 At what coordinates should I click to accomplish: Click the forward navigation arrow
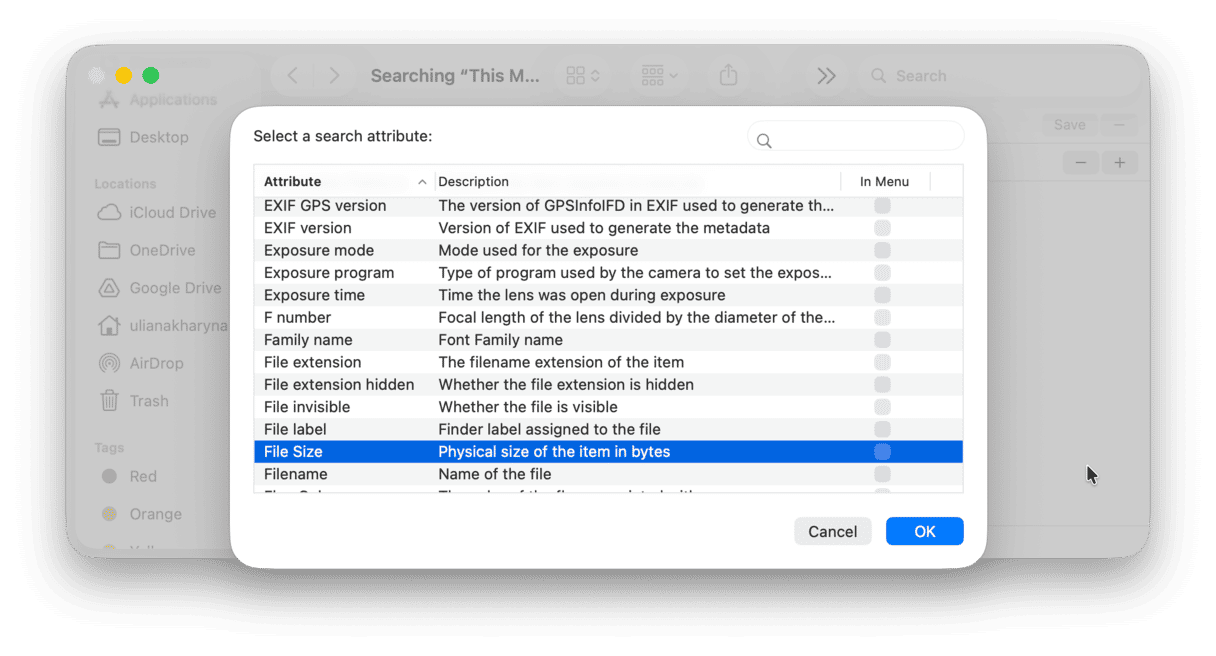[334, 74]
